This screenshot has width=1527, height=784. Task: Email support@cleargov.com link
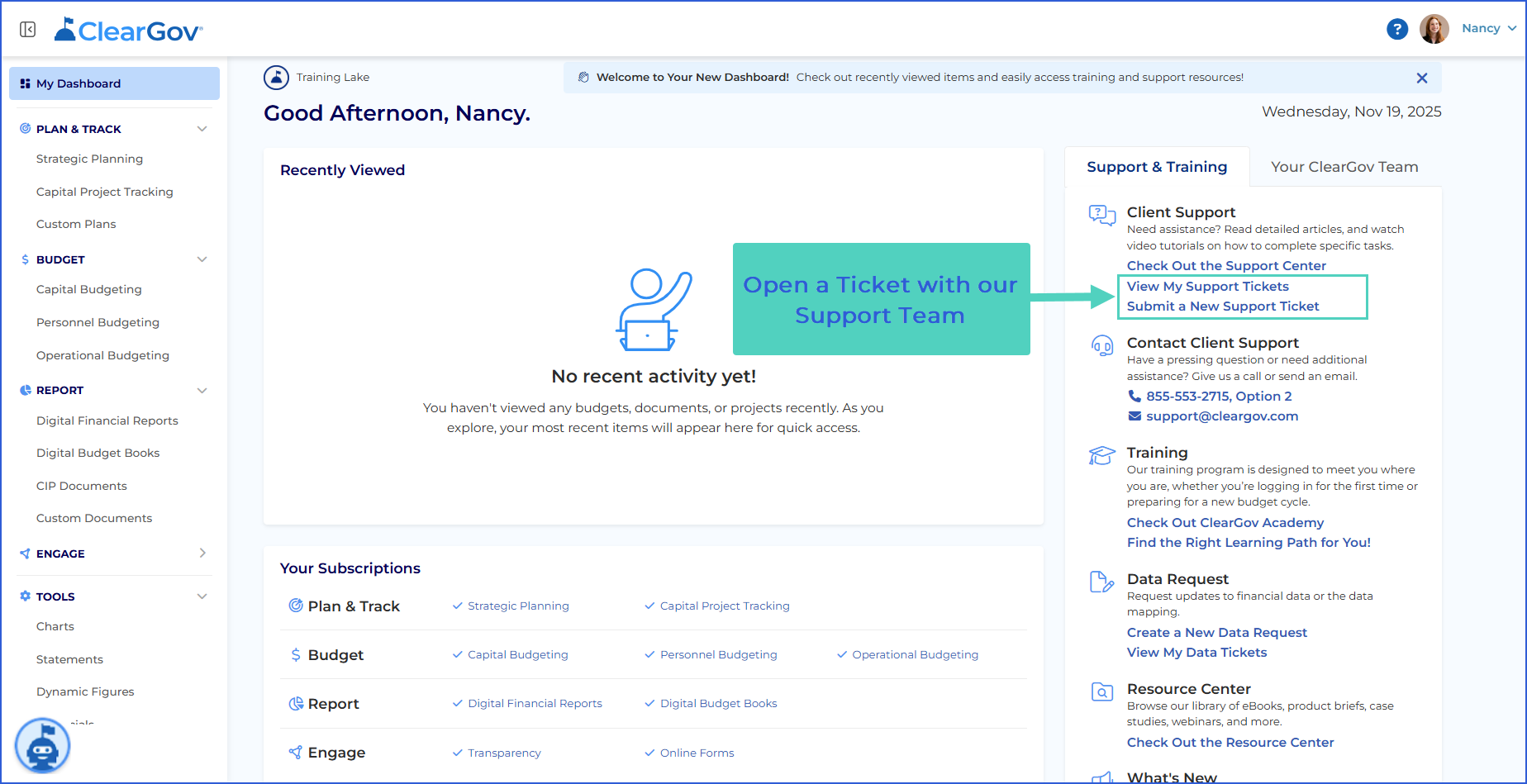click(x=1222, y=416)
